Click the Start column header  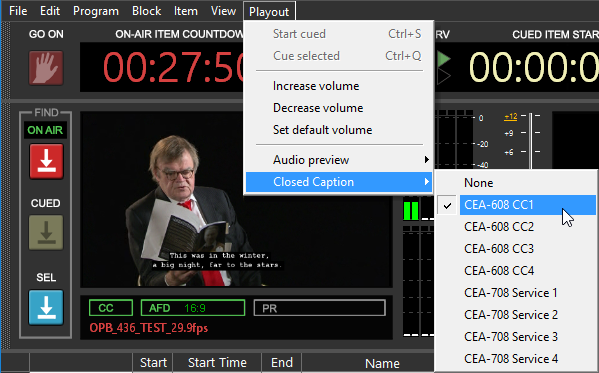tap(153, 362)
